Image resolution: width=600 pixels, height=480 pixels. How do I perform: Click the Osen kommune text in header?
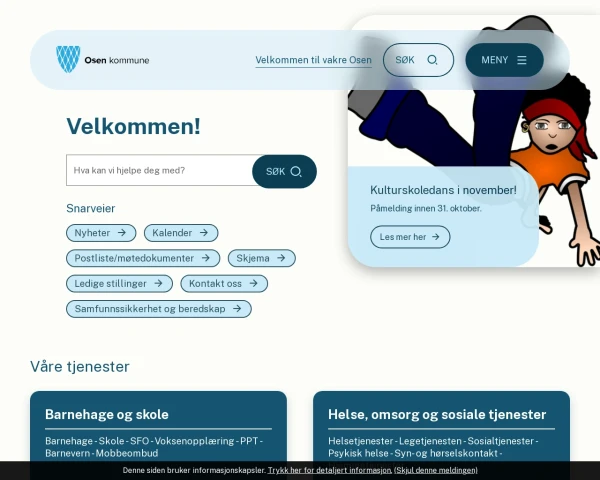pos(117,60)
